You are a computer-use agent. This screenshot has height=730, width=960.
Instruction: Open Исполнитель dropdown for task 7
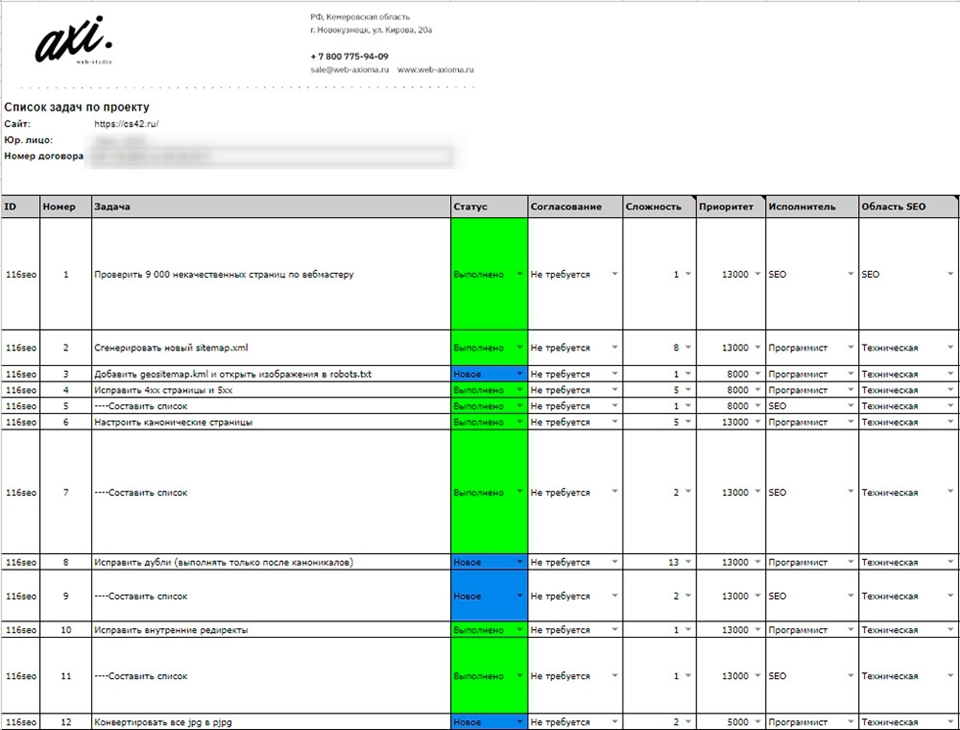(x=849, y=493)
